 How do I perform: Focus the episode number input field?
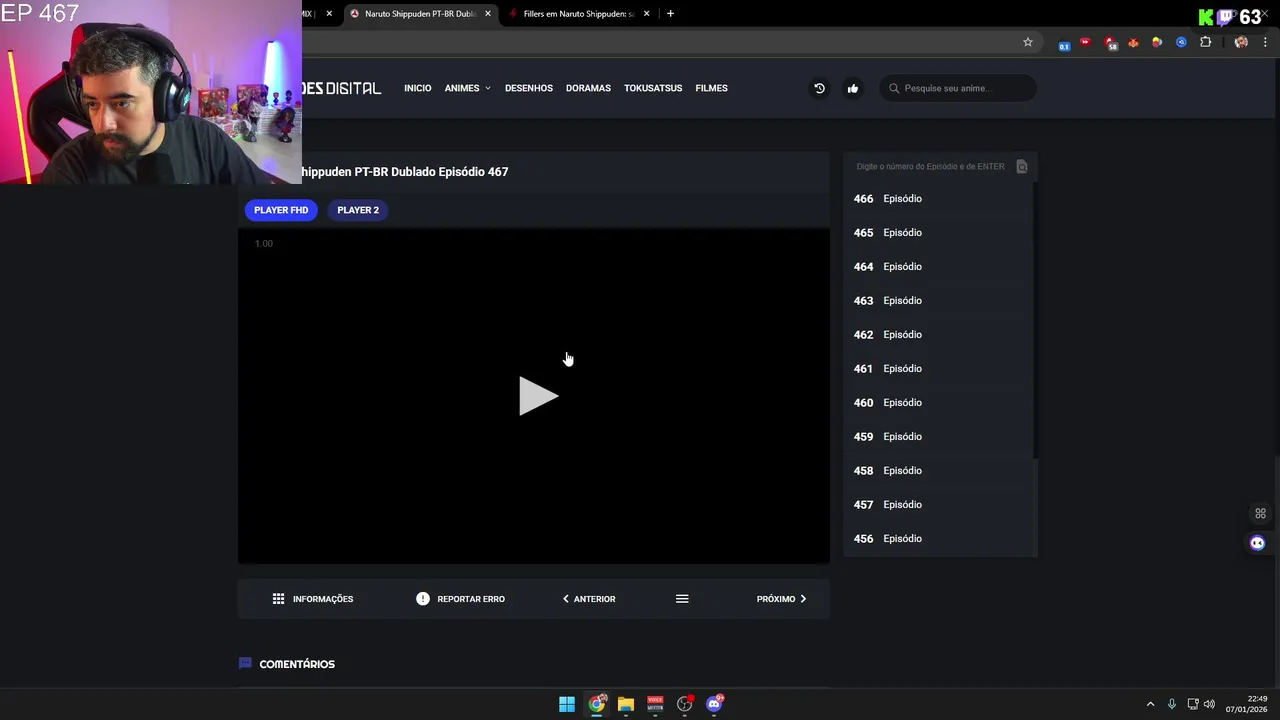pyautogui.click(x=930, y=166)
